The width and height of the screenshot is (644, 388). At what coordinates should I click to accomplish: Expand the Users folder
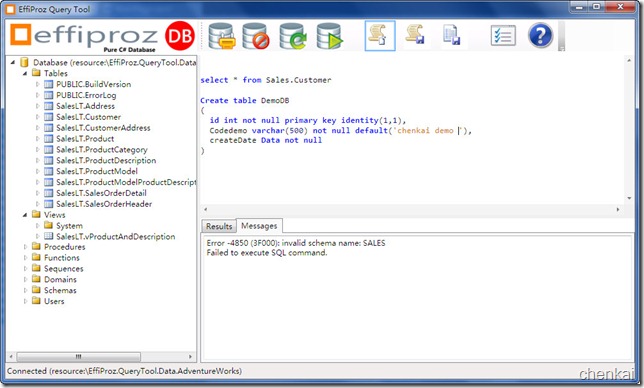pyautogui.click(x=25, y=301)
